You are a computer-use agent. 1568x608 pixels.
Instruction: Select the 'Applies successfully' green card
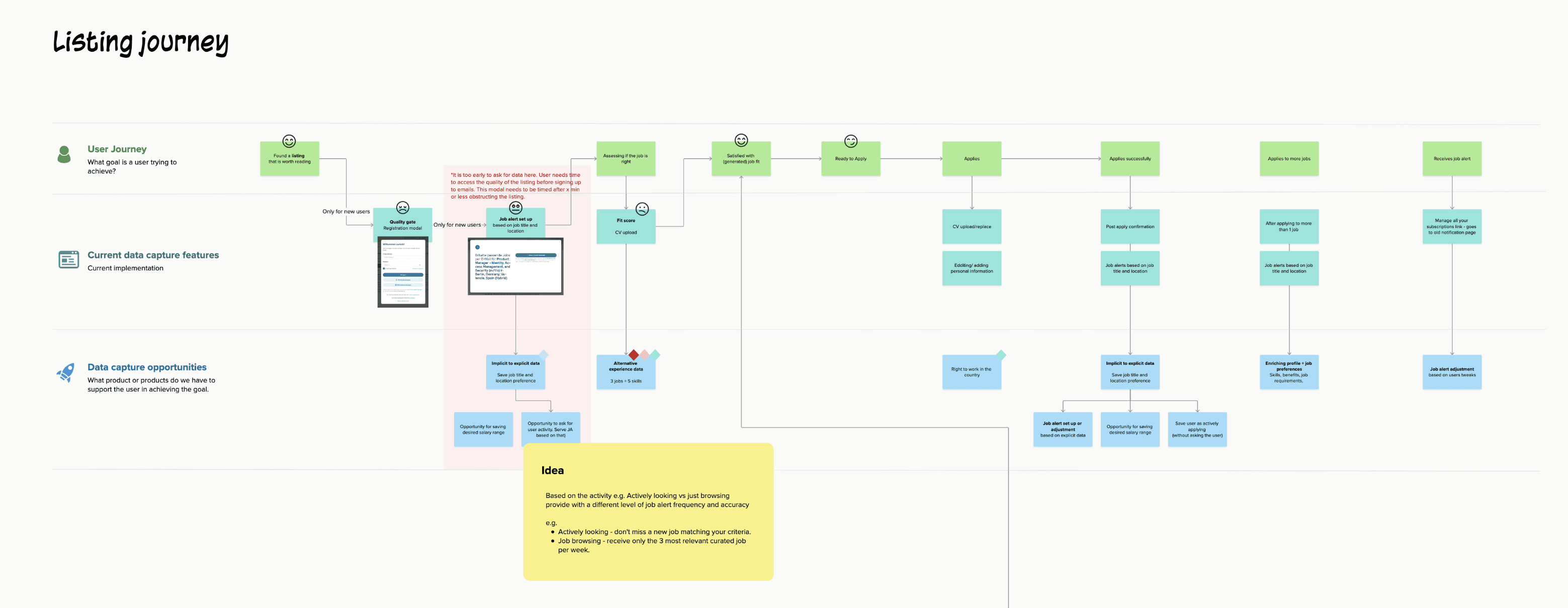1130,159
